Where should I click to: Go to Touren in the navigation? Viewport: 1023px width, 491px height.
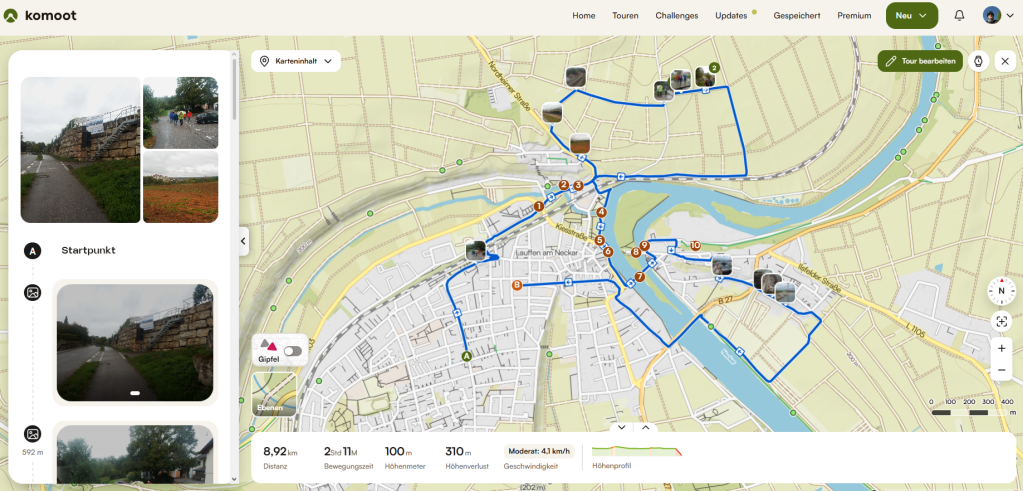pos(625,16)
